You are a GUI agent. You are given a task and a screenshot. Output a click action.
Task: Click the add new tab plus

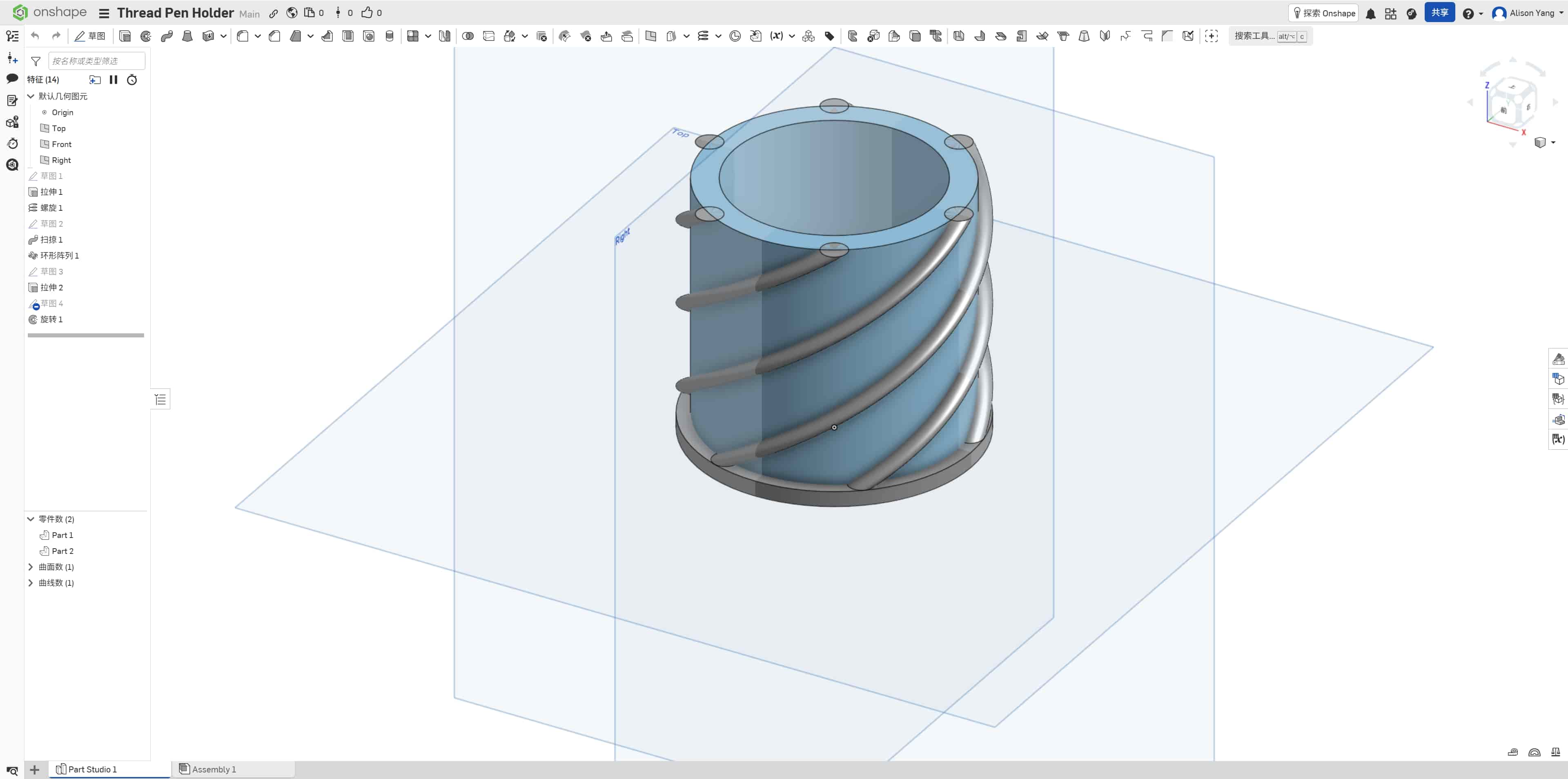click(35, 770)
